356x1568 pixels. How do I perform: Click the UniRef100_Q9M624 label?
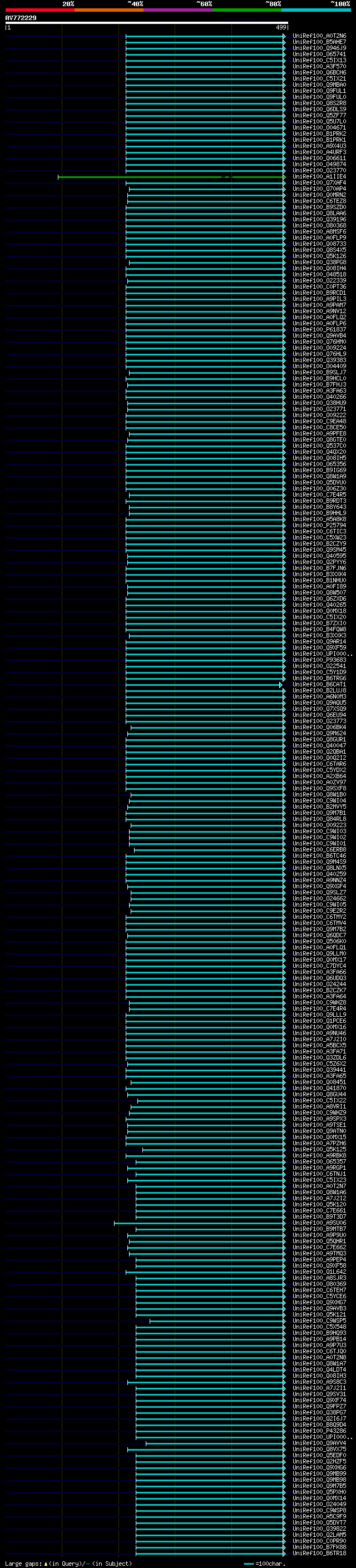pos(319,734)
